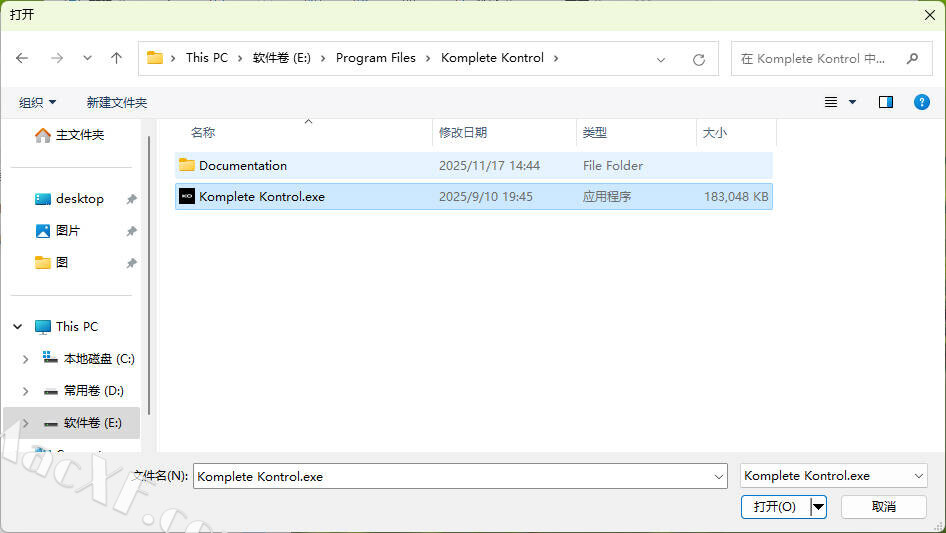Expand the 常用卷 (D:) drive node
Screen dimensions: 946x533
point(25,391)
